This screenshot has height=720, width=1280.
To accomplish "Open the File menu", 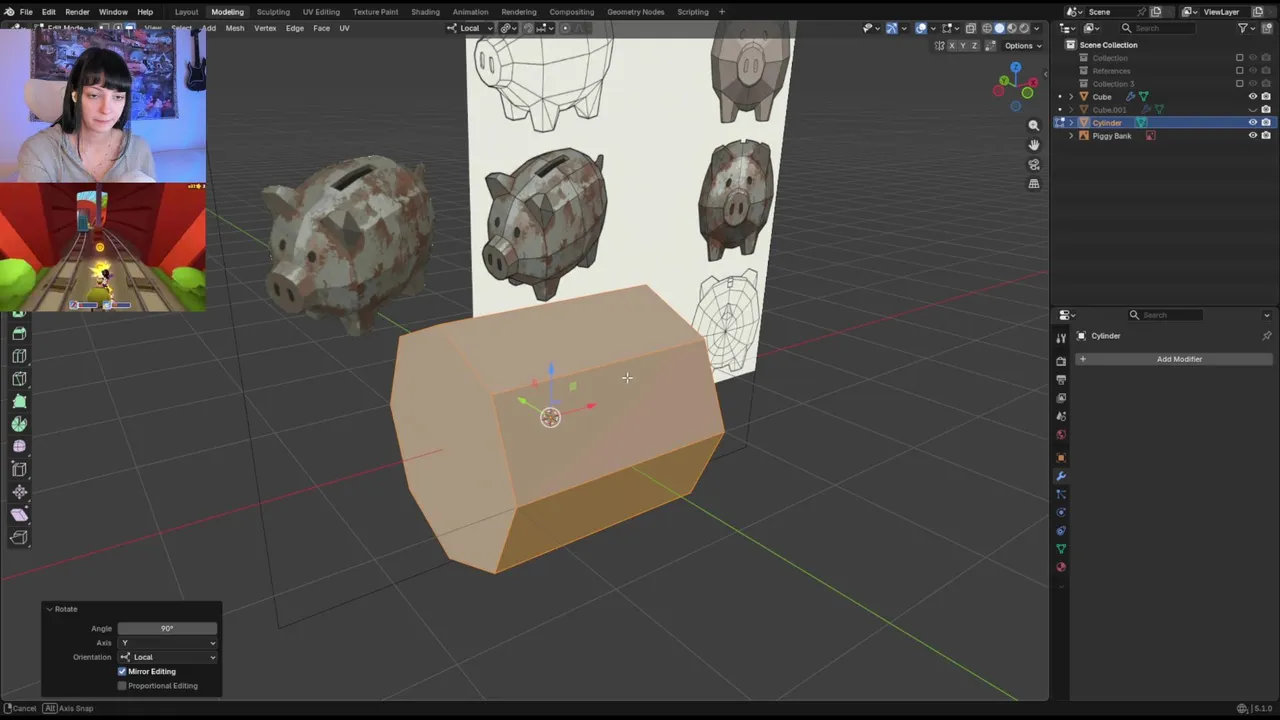I will click(x=26, y=12).
